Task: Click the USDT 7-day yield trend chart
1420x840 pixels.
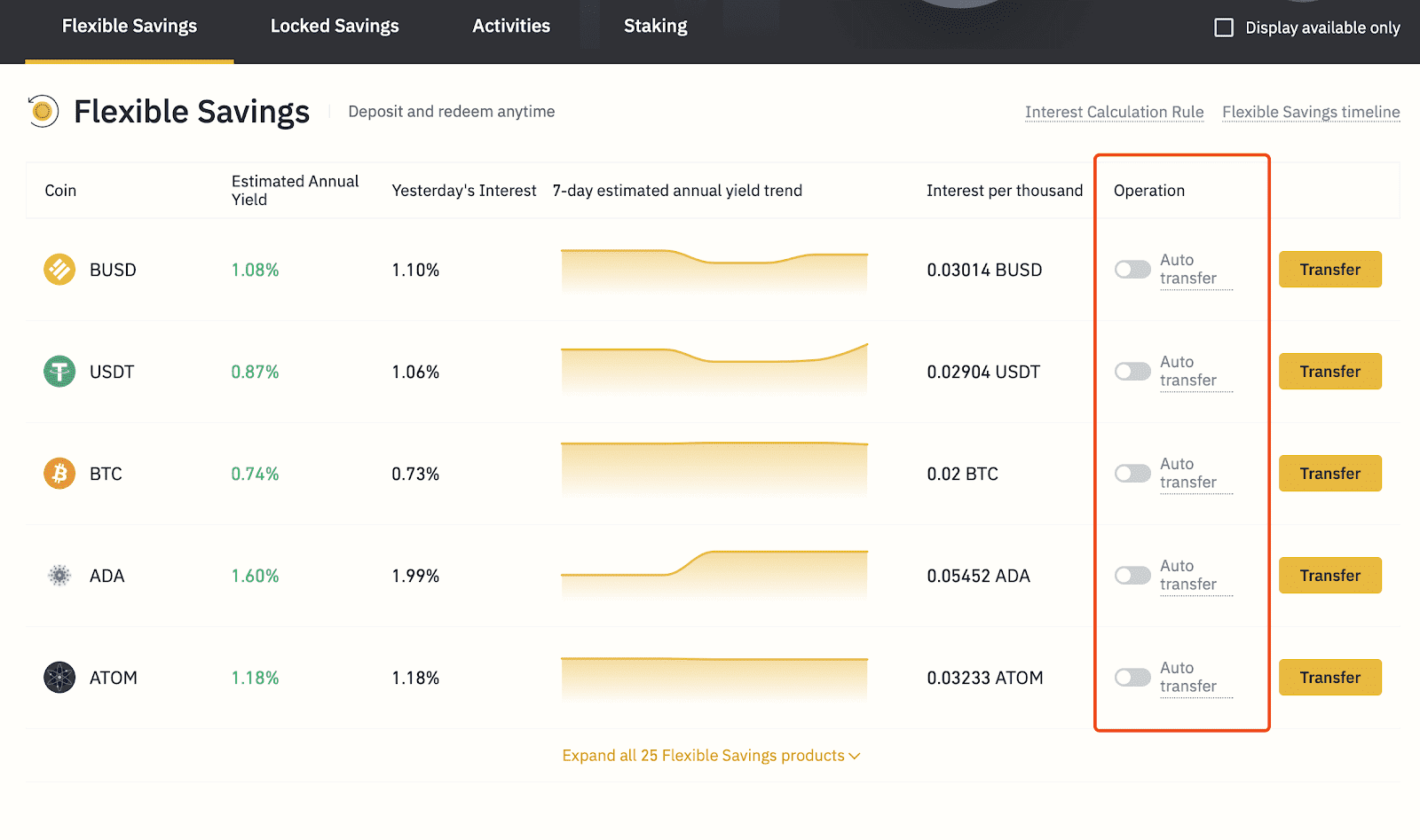Action: (x=714, y=369)
